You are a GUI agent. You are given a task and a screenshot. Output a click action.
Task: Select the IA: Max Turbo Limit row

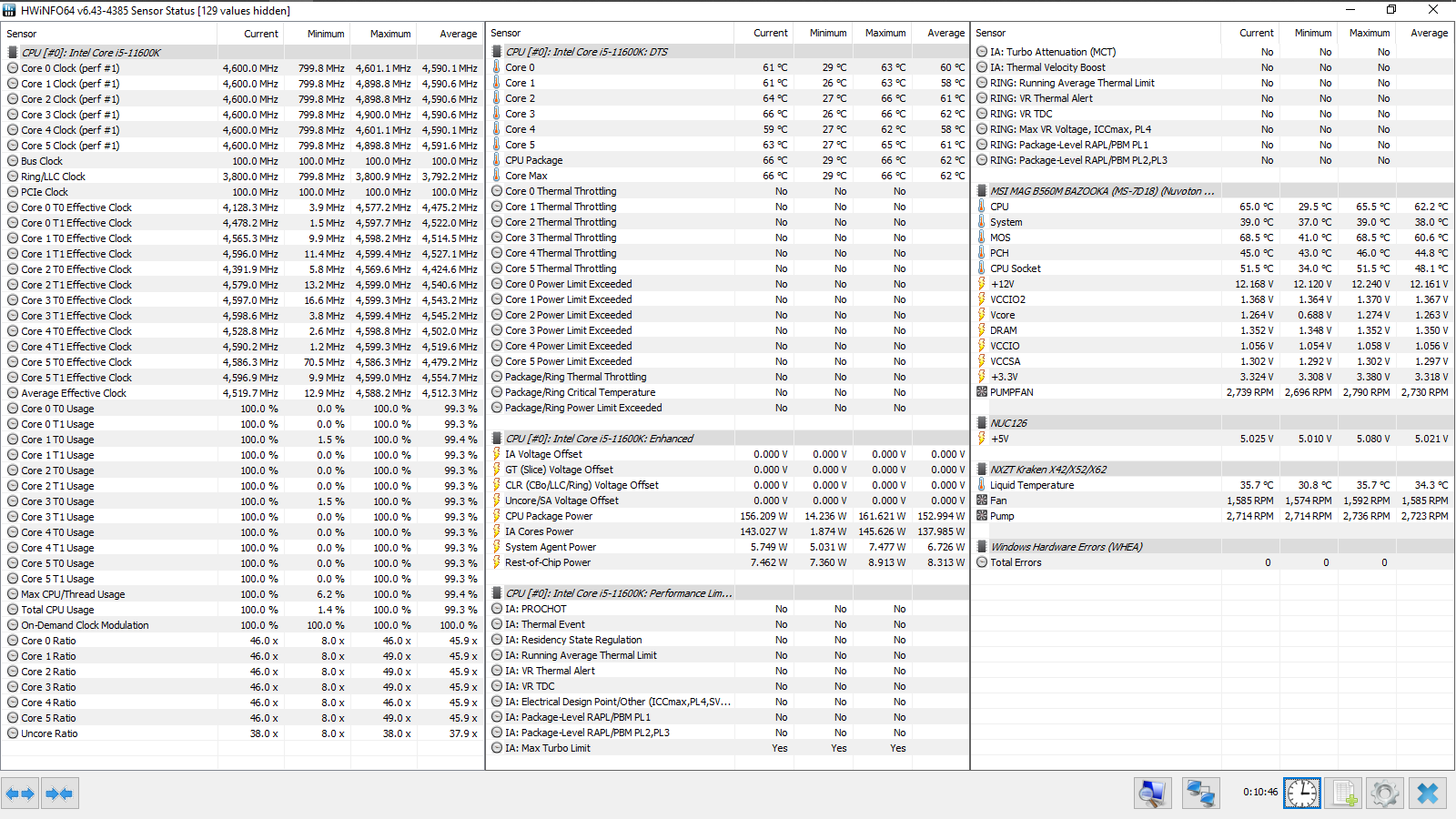tap(728, 748)
